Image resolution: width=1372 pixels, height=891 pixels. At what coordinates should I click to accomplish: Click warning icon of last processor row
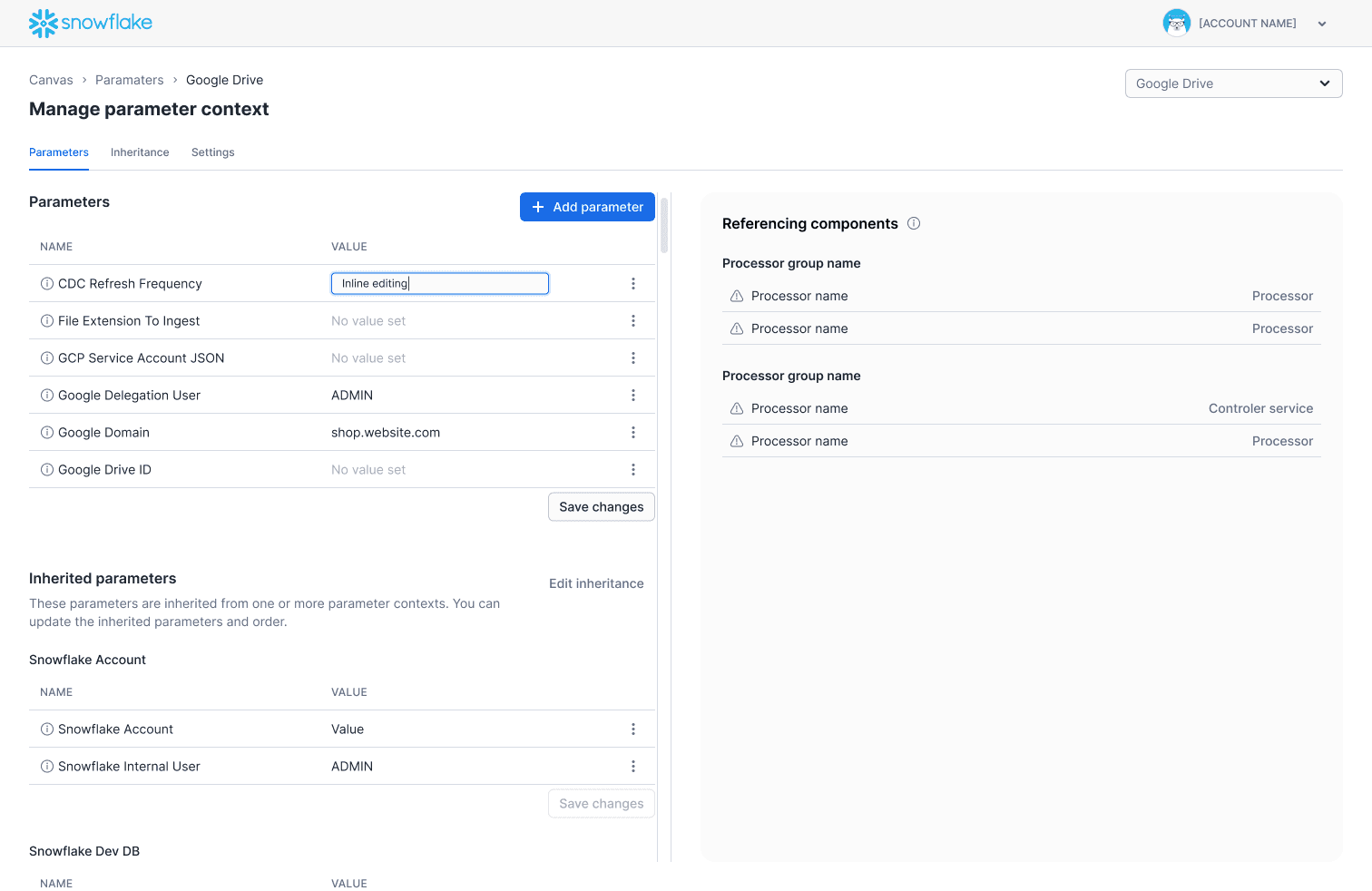737,441
